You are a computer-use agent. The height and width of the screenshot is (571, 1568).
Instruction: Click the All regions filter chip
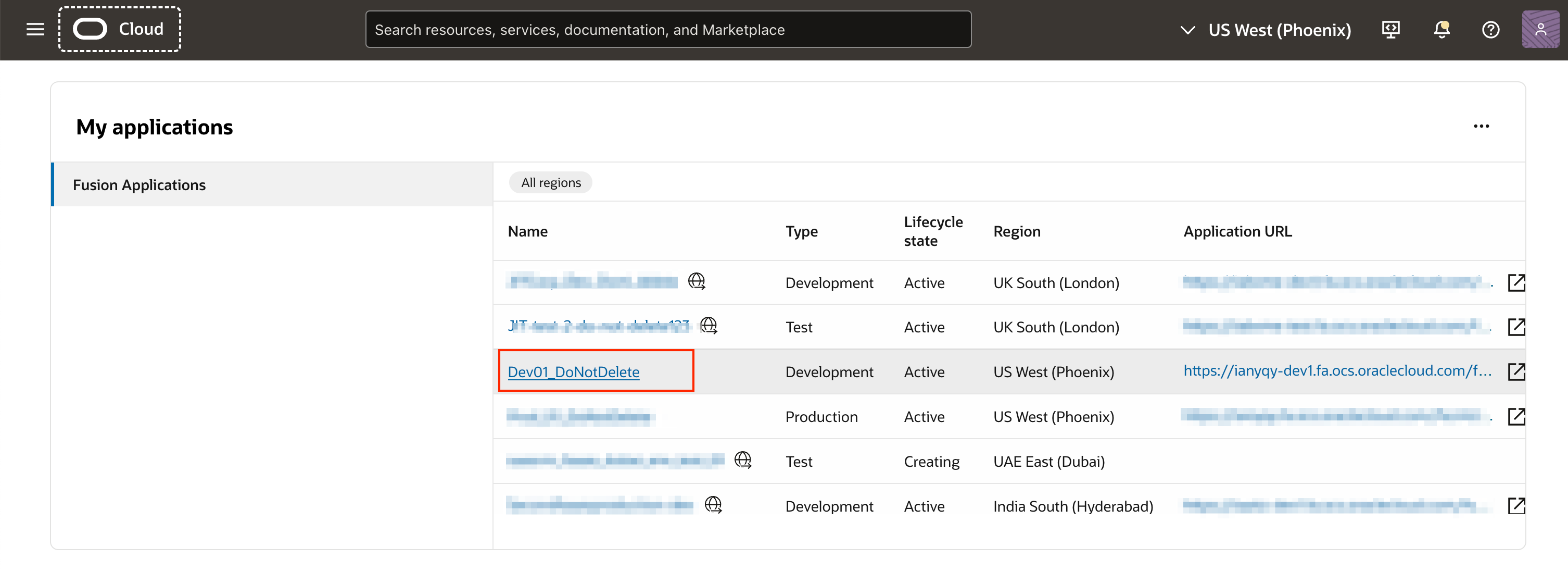coord(550,182)
